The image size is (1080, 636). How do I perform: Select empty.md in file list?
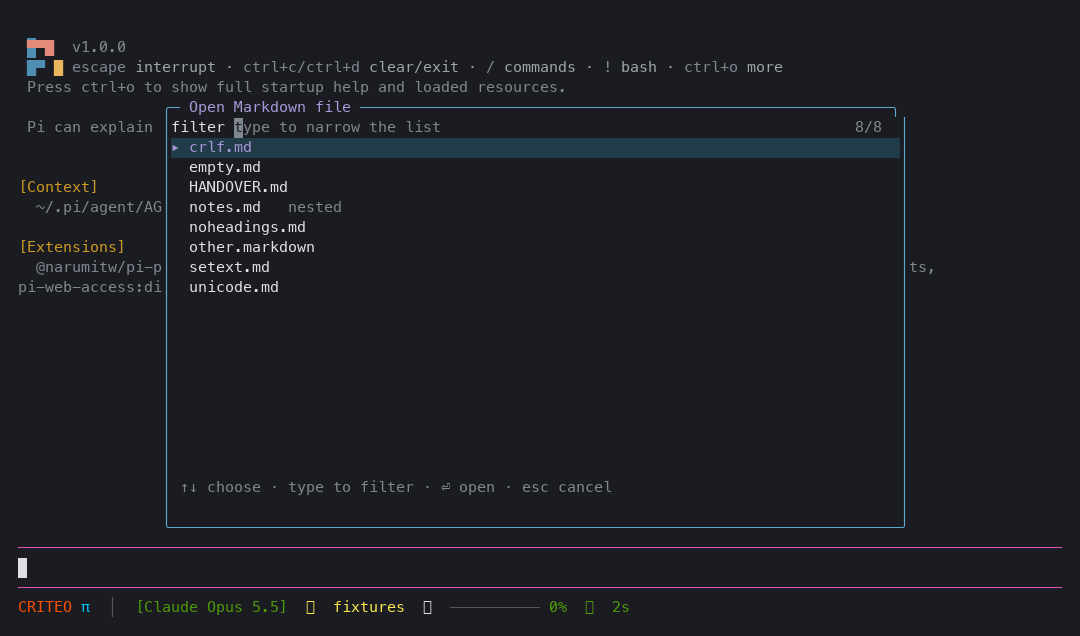(535, 167)
